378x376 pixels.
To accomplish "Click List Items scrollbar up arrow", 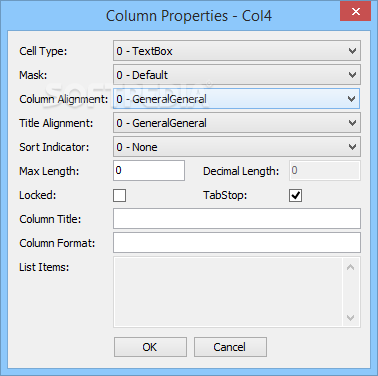I will pyautogui.click(x=350, y=267).
